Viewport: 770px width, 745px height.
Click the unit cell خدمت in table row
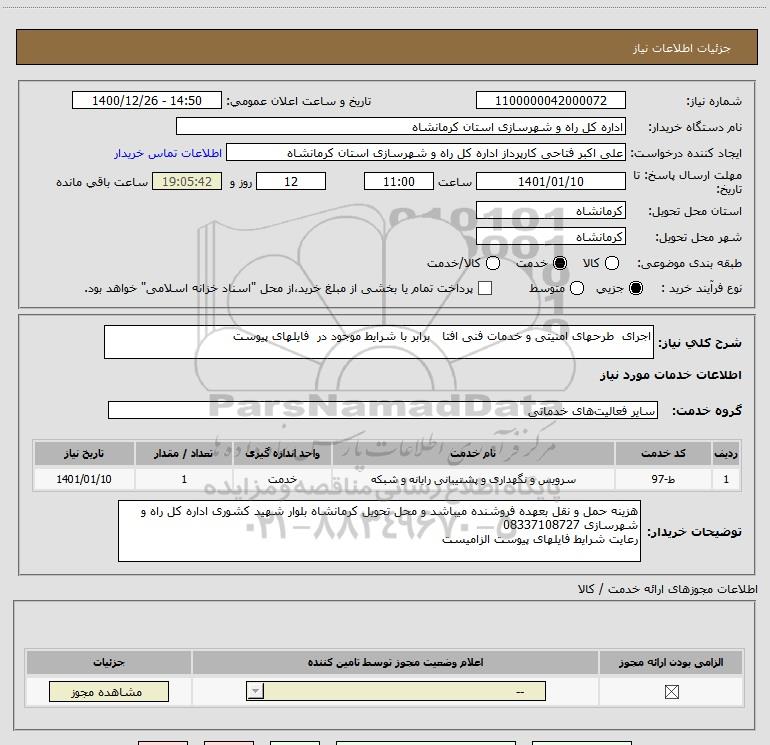[x=282, y=479]
